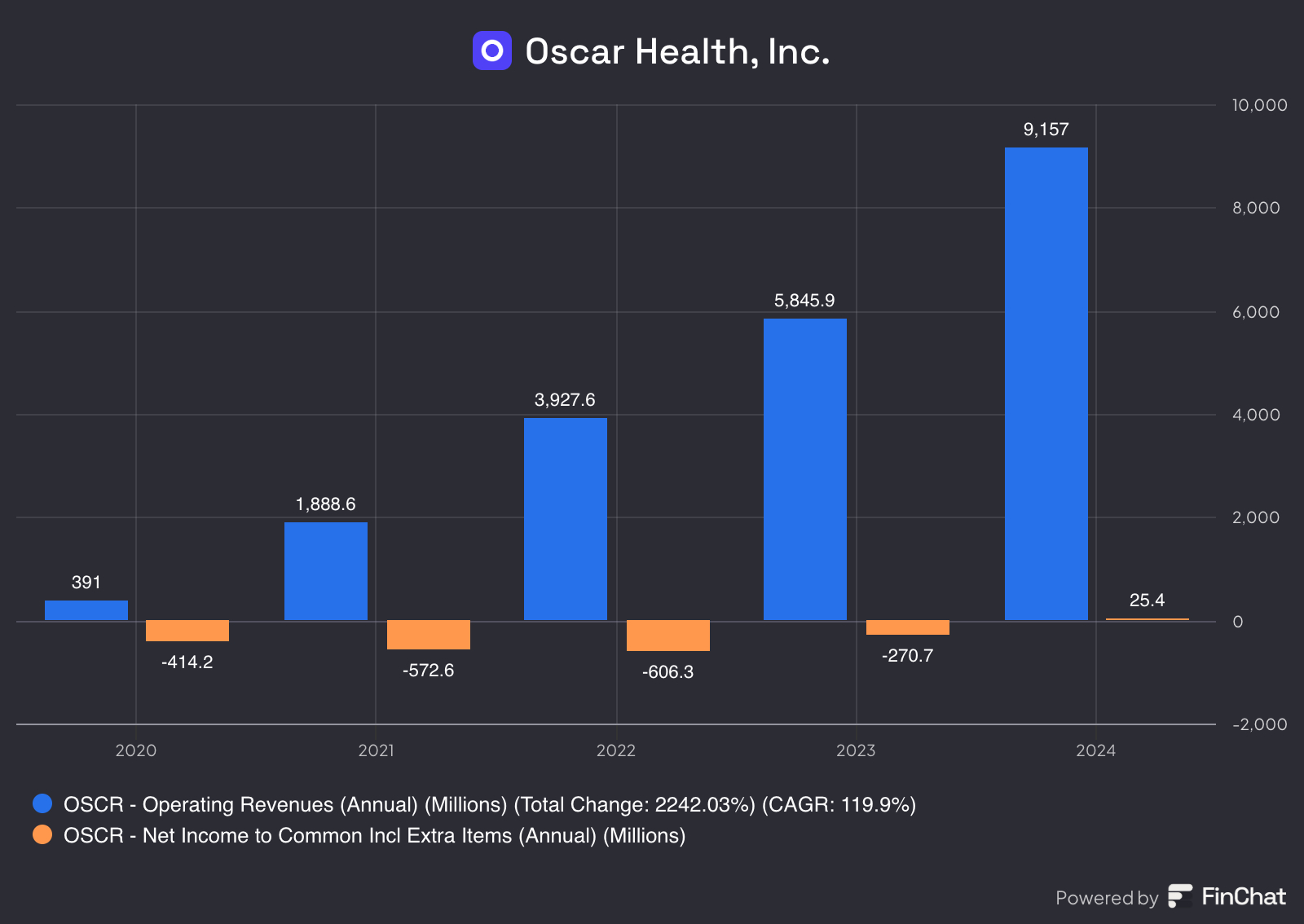Screen dimensions: 1304x924
Task: Click the 2,000 y-axis tick label
Action: click(1256, 517)
